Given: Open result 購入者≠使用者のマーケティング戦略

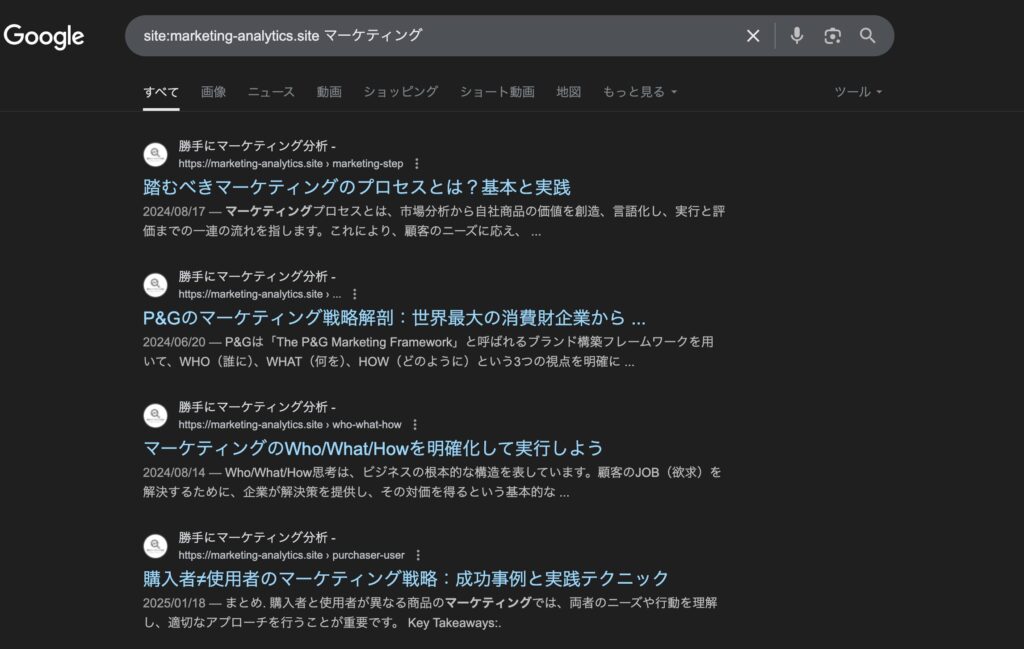Looking at the screenshot, I should (x=406, y=578).
